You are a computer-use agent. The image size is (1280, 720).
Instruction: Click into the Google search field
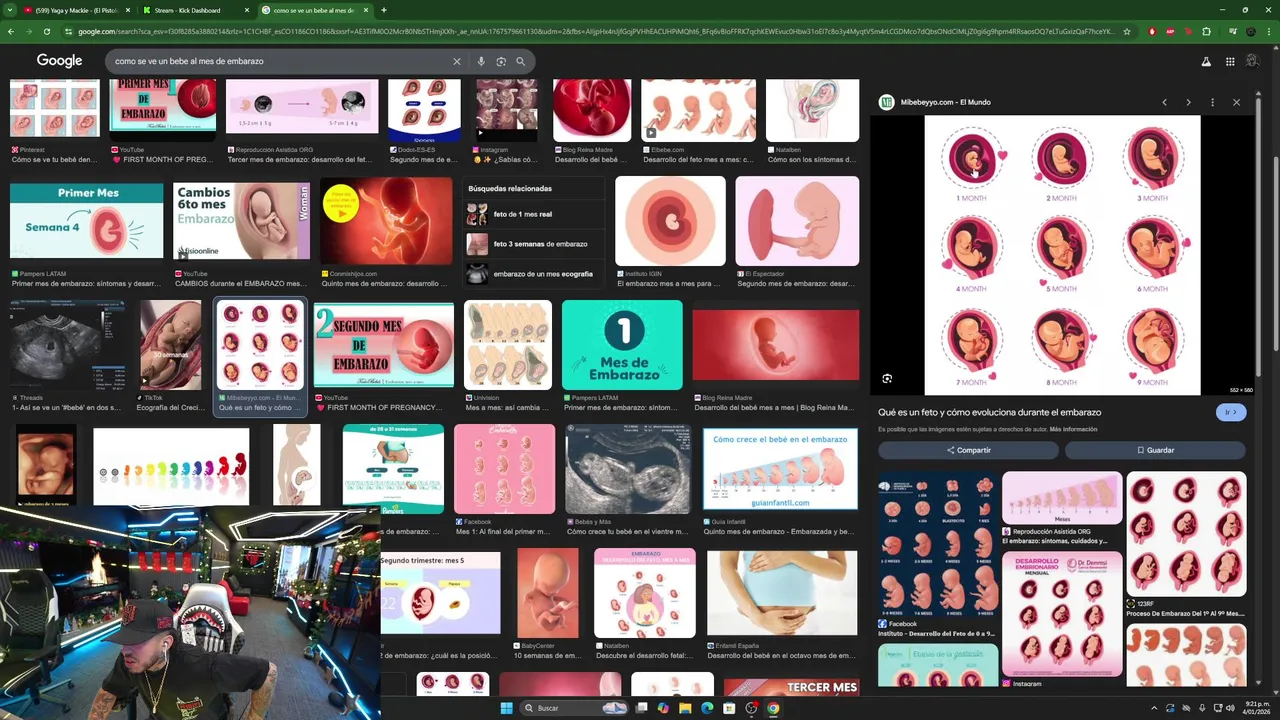pyautogui.click(x=280, y=61)
